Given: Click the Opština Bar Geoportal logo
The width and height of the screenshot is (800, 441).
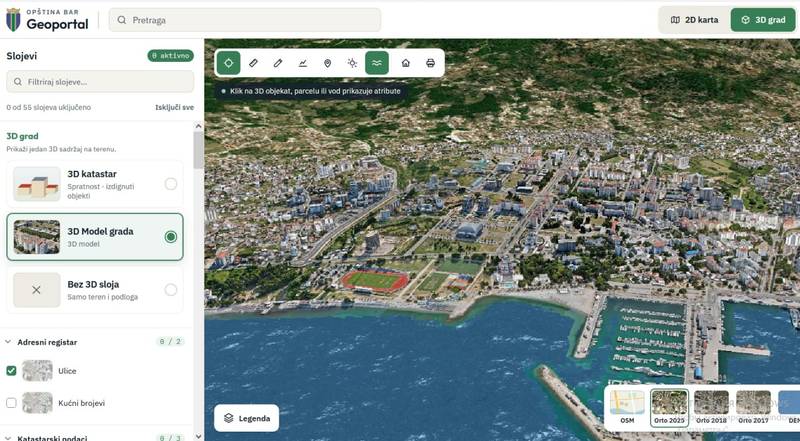Looking at the screenshot, I should click(x=47, y=20).
